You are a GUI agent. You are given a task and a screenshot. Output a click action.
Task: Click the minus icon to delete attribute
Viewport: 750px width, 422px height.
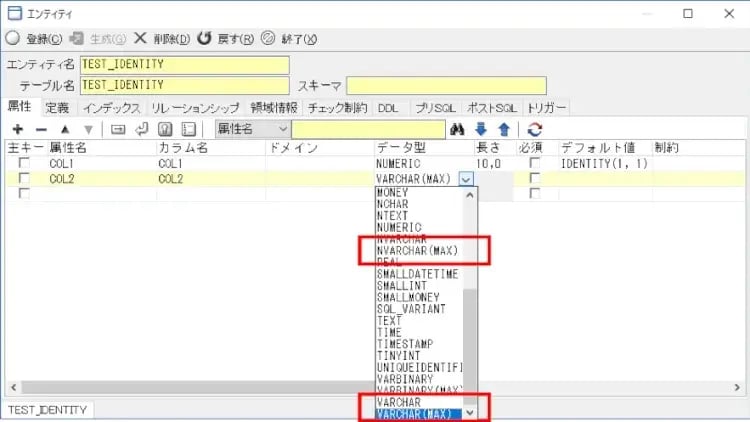[41, 130]
